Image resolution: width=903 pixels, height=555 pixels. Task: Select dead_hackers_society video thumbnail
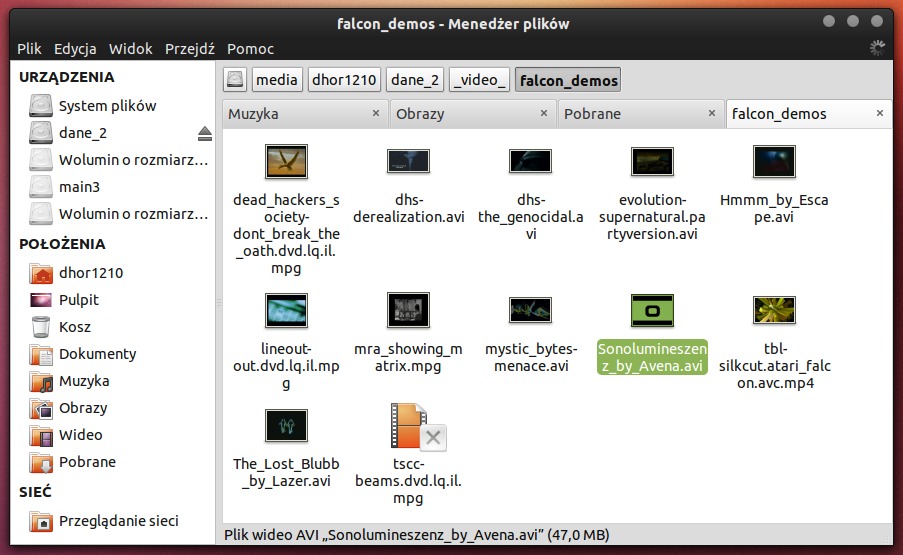point(286,161)
